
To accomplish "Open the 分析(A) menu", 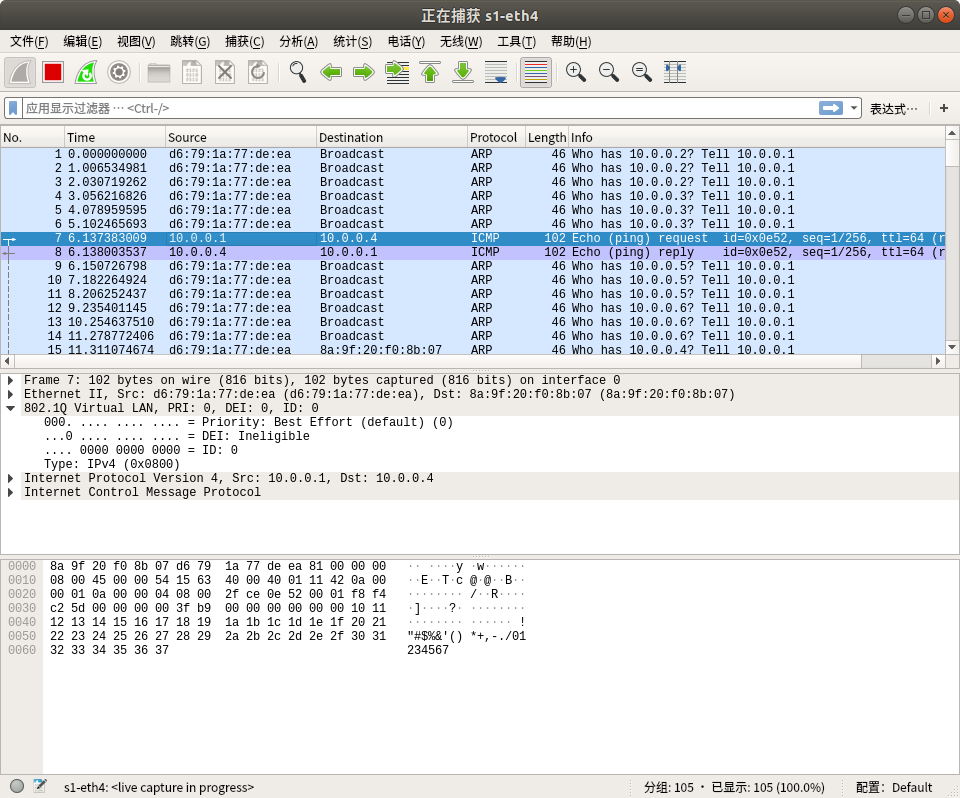I will (298, 41).
